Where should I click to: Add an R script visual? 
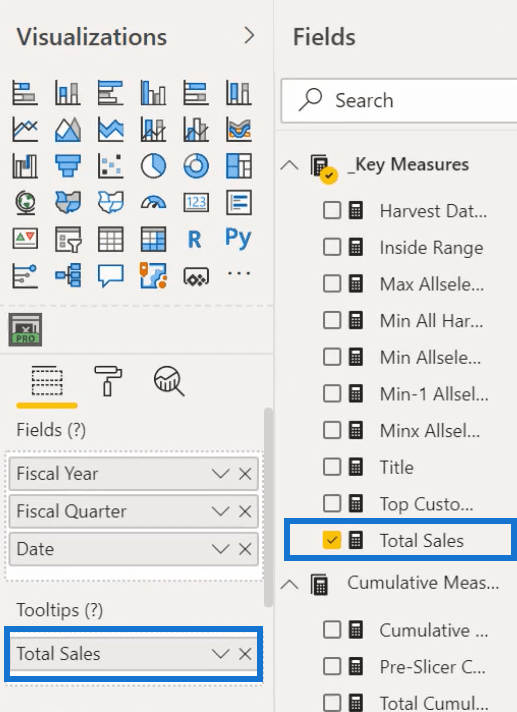tap(194, 239)
